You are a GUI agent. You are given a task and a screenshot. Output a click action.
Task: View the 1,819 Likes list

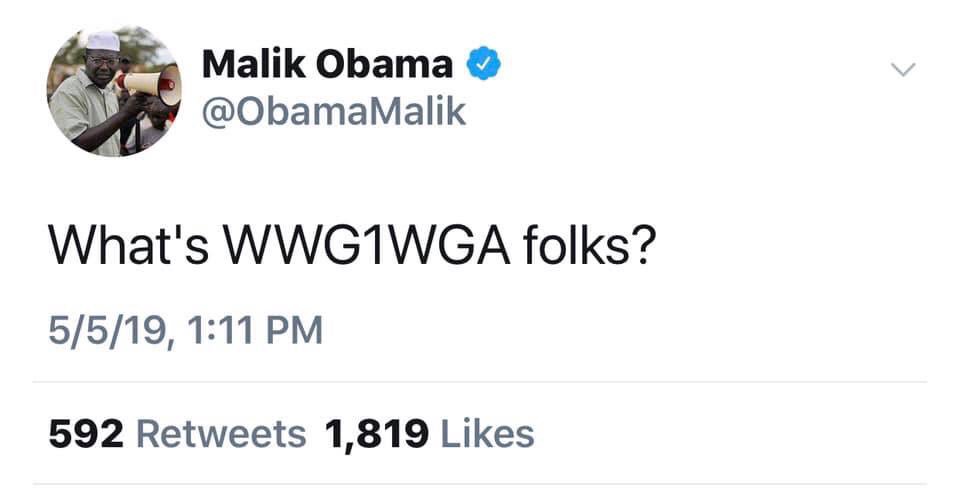pos(429,434)
